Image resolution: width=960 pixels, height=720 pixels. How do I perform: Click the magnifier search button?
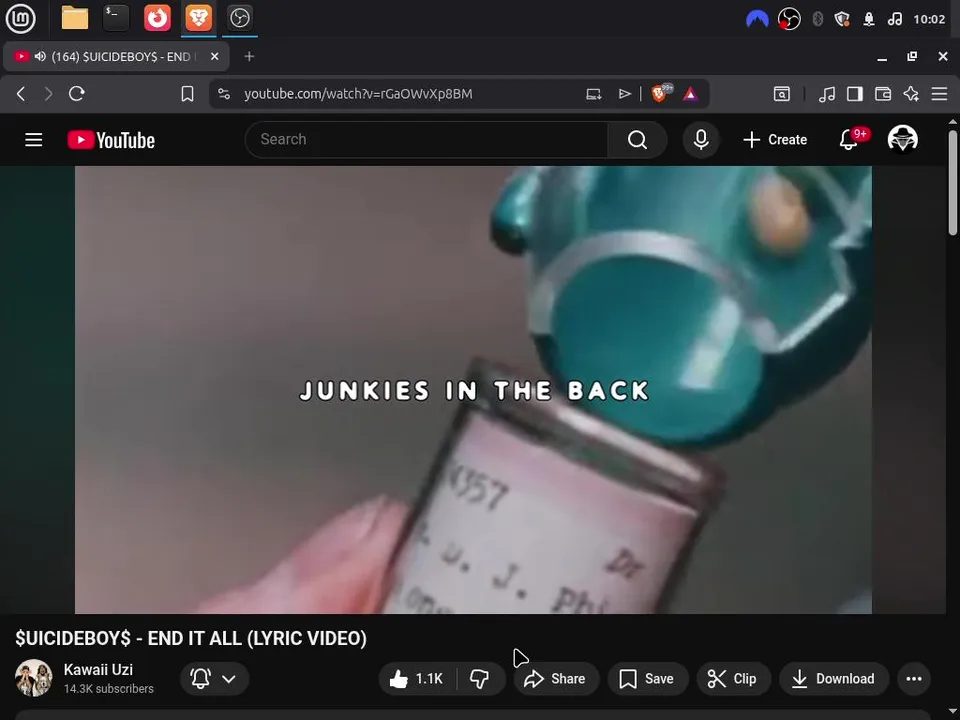point(637,140)
